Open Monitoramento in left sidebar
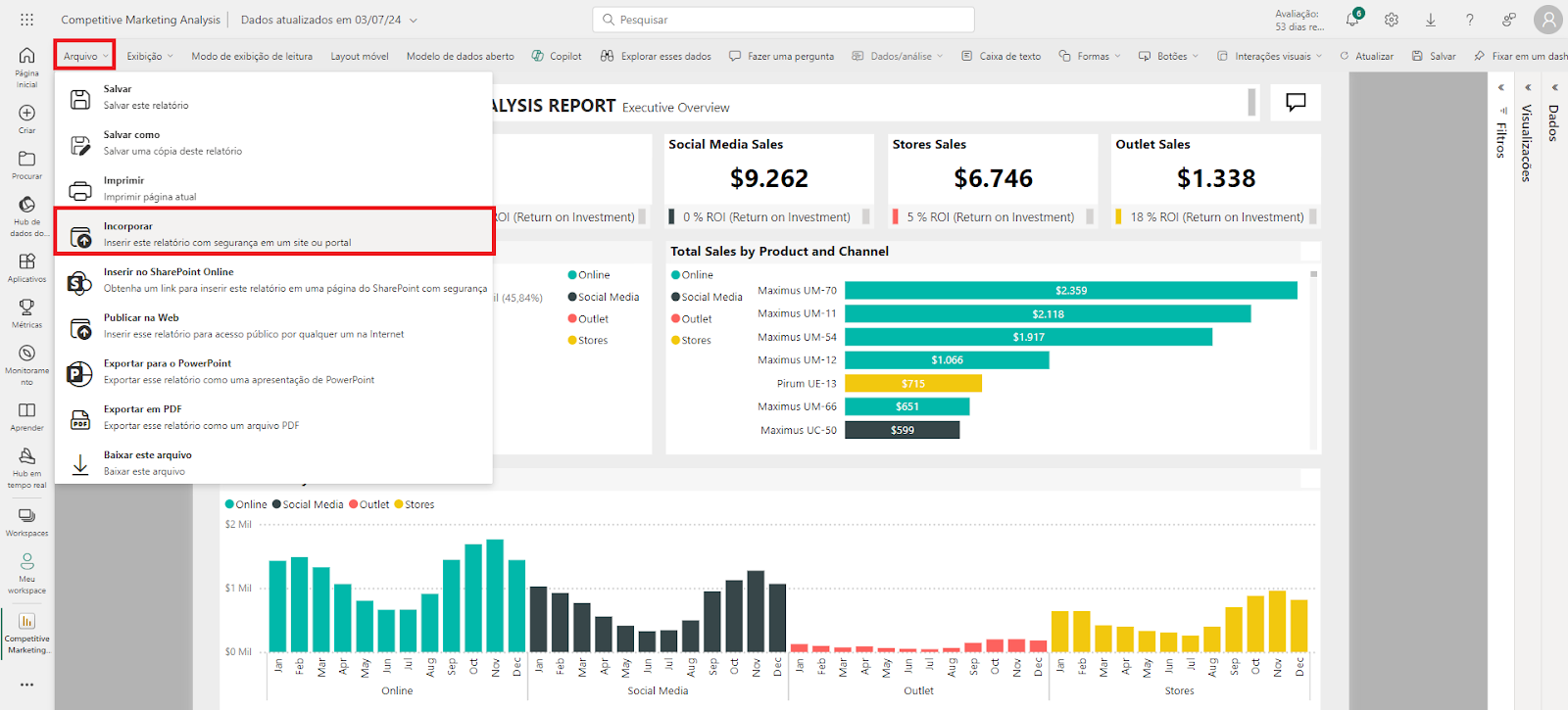 click(26, 364)
